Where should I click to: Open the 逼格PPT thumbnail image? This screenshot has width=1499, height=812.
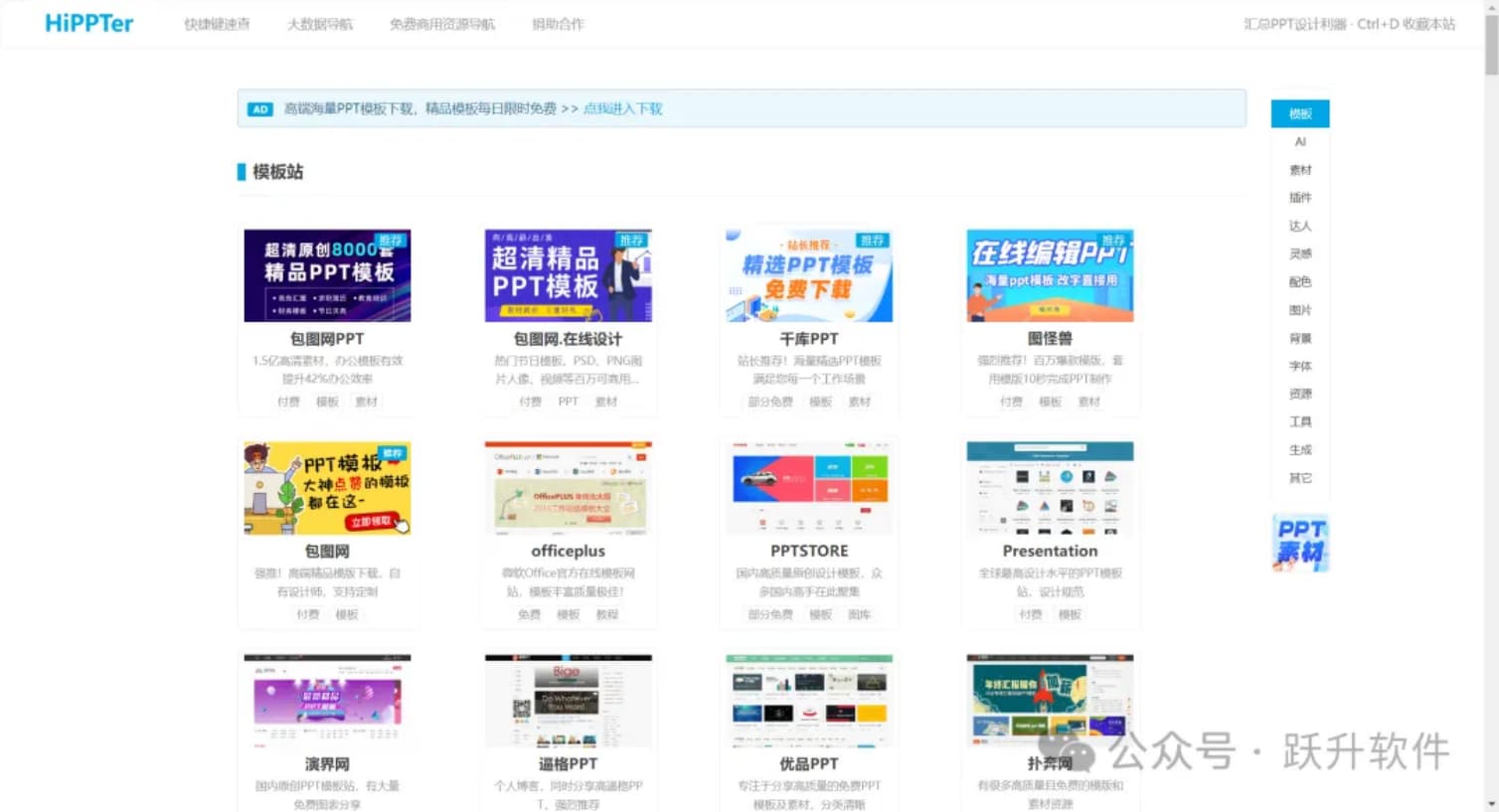(x=568, y=701)
